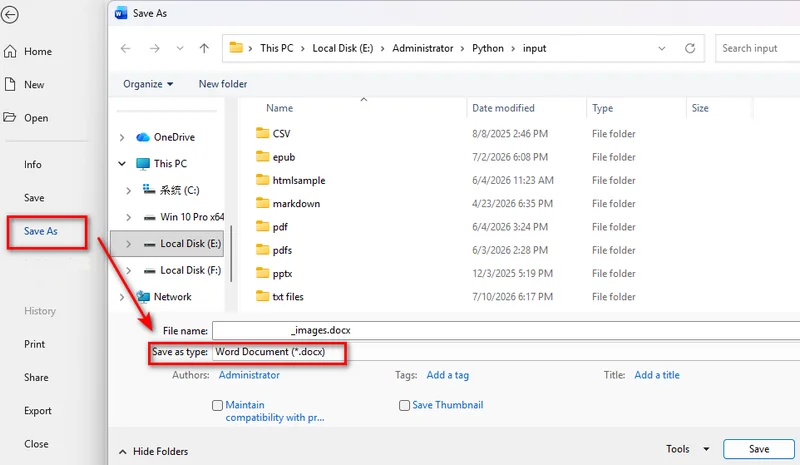Click the folder icon in the address bar
Image resolution: width=800 pixels, height=465 pixels.
[x=236, y=48]
